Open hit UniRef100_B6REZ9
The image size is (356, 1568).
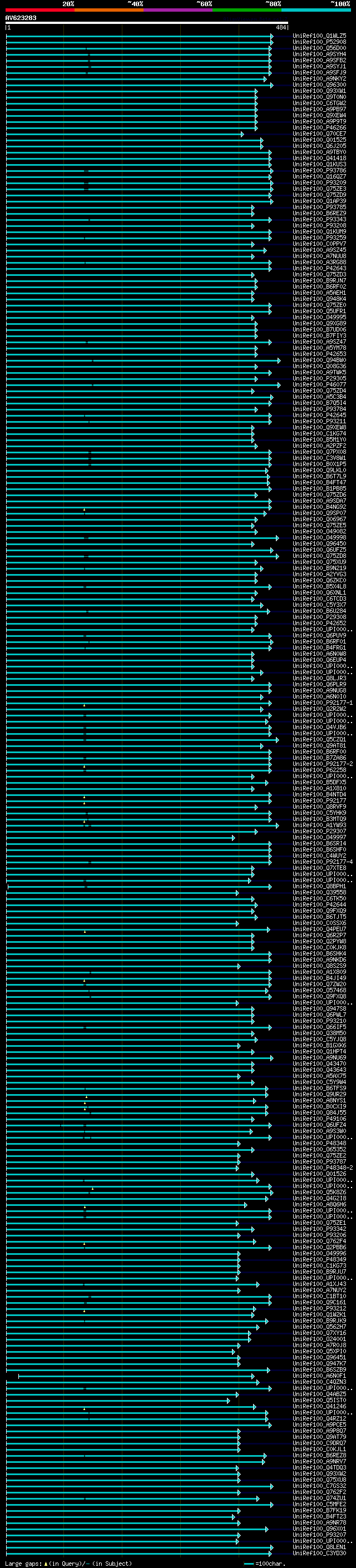(319, 213)
